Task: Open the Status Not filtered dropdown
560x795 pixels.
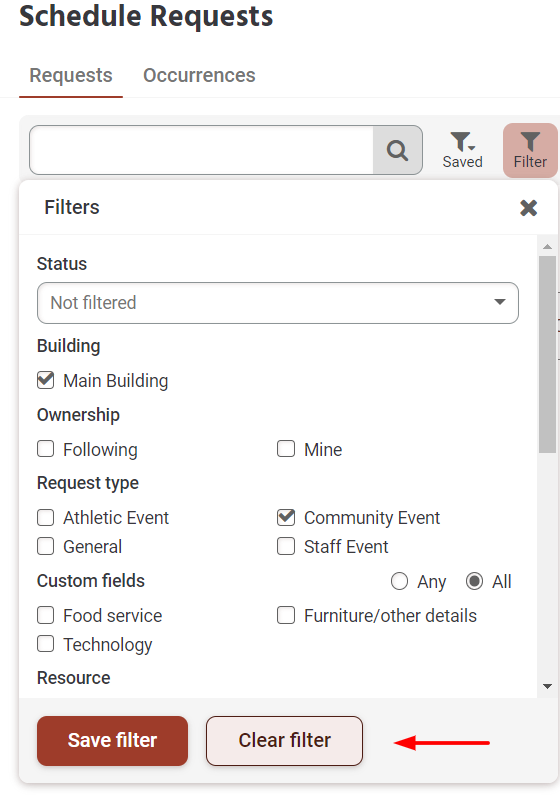Action: [278, 303]
